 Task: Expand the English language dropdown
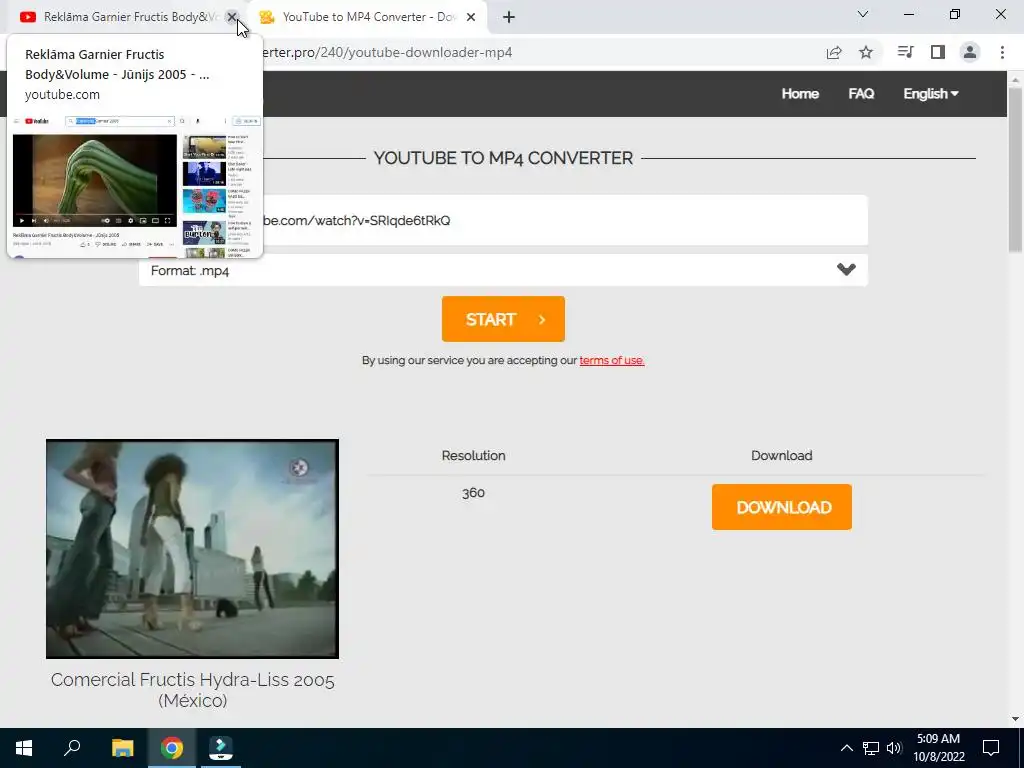[931, 94]
